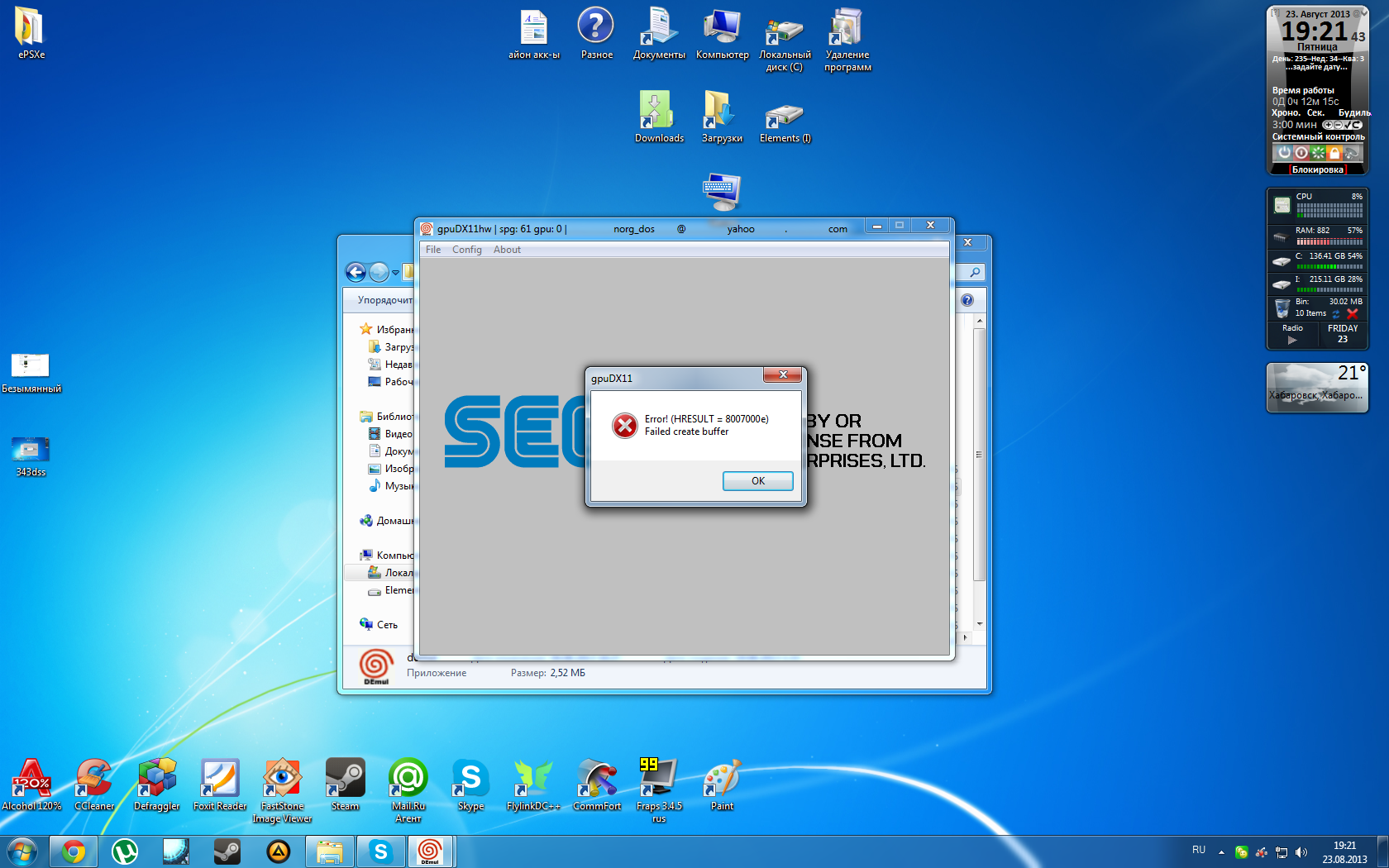Viewport: 1389px width, 868px height.
Task: Click OK in the gpuDX11 error dialog
Action: tap(757, 481)
